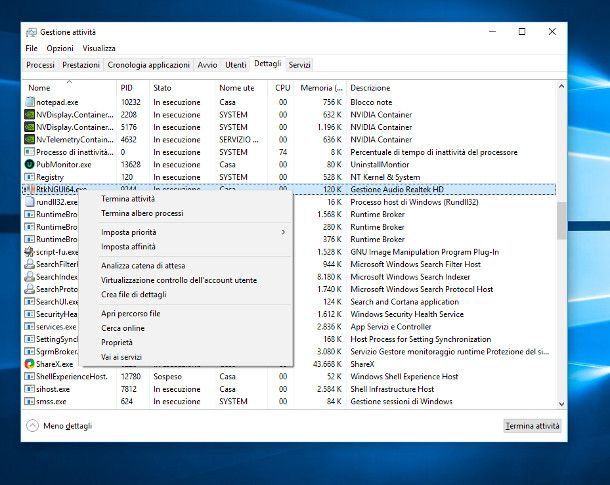Viewport: 610px width, 485px height.
Task: Sort by the PID column header
Action: 133,88
